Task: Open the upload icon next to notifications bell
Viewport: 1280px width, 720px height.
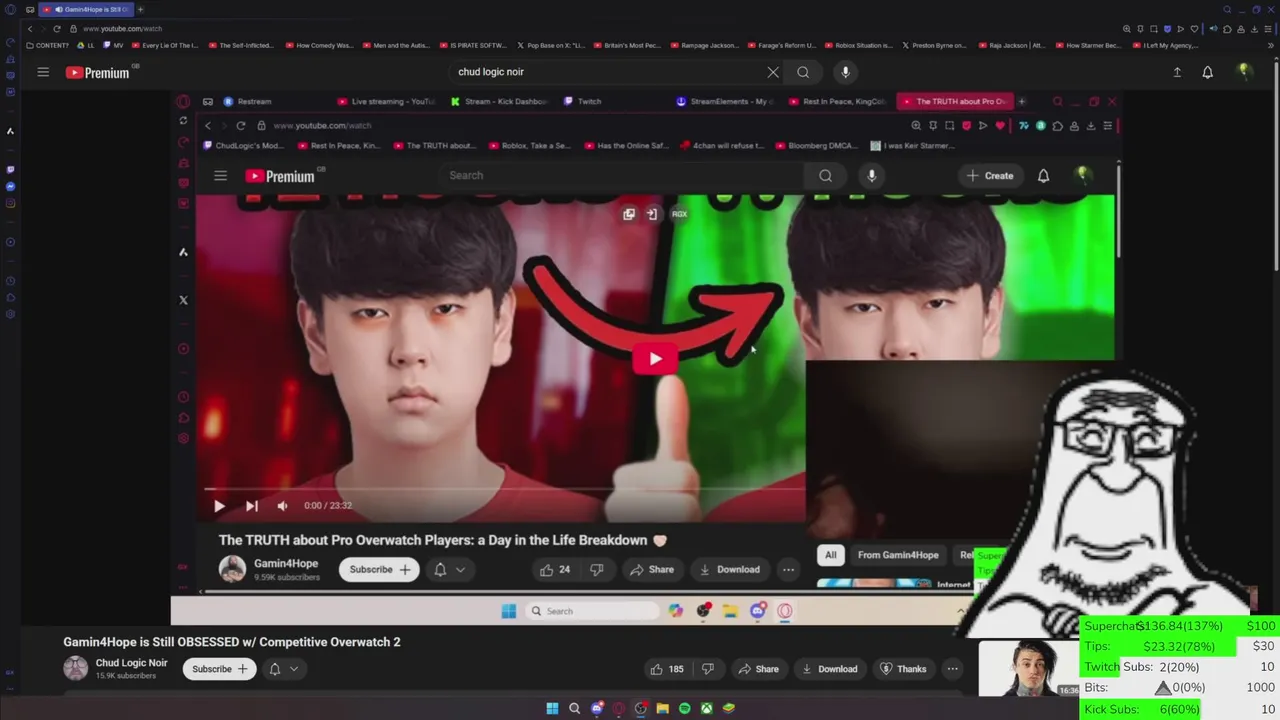Action: coord(1177,72)
